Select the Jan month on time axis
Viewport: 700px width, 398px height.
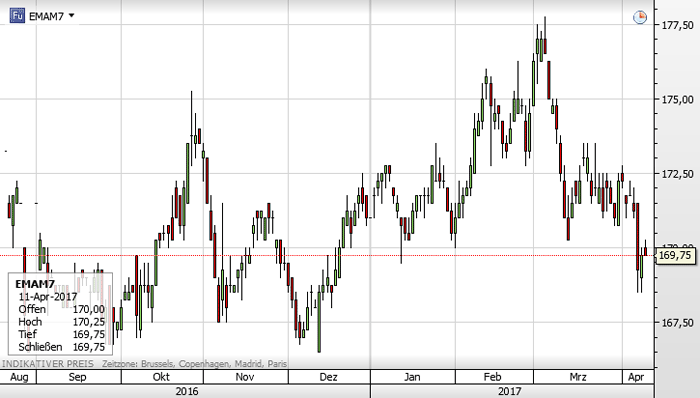pyautogui.click(x=412, y=377)
